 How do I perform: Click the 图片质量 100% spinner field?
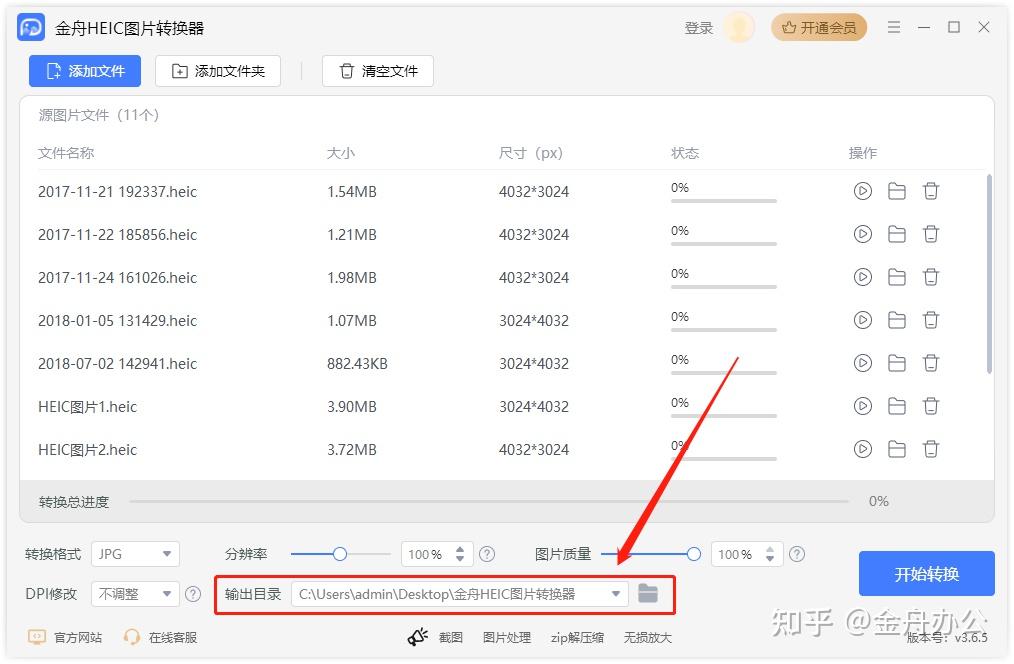coord(747,554)
